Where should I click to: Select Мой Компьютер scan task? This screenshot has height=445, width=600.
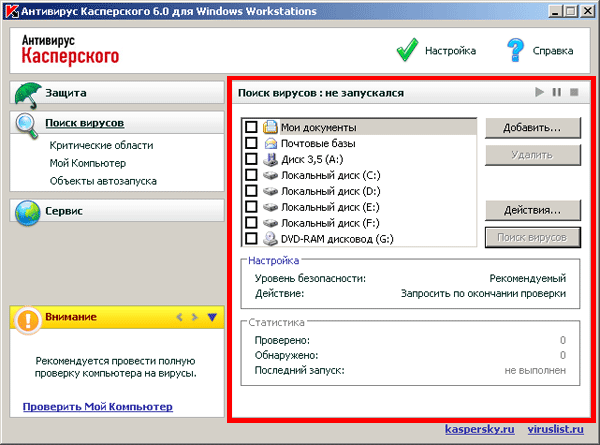88,163
